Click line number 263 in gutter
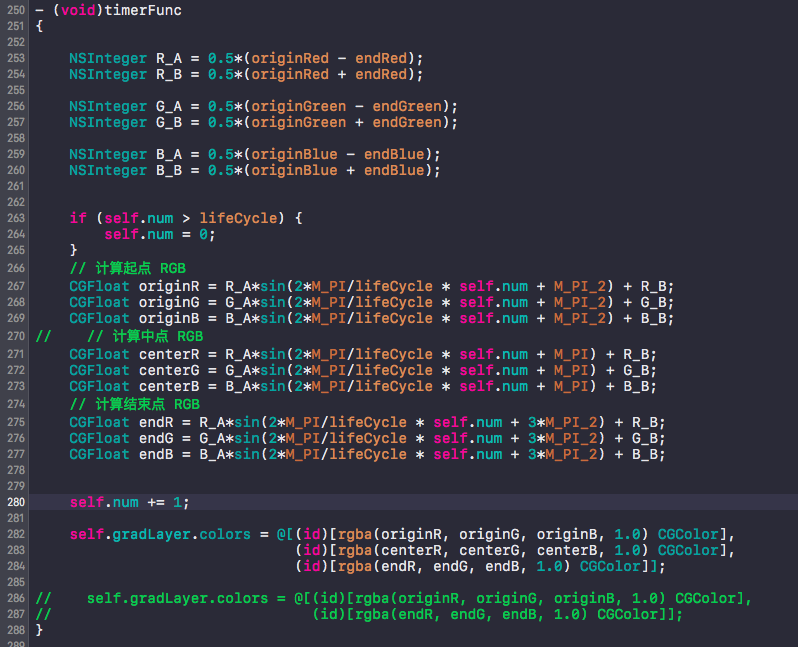The height and width of the screenshot is (647, 798). pyautogui.click(x=16, y=218)
